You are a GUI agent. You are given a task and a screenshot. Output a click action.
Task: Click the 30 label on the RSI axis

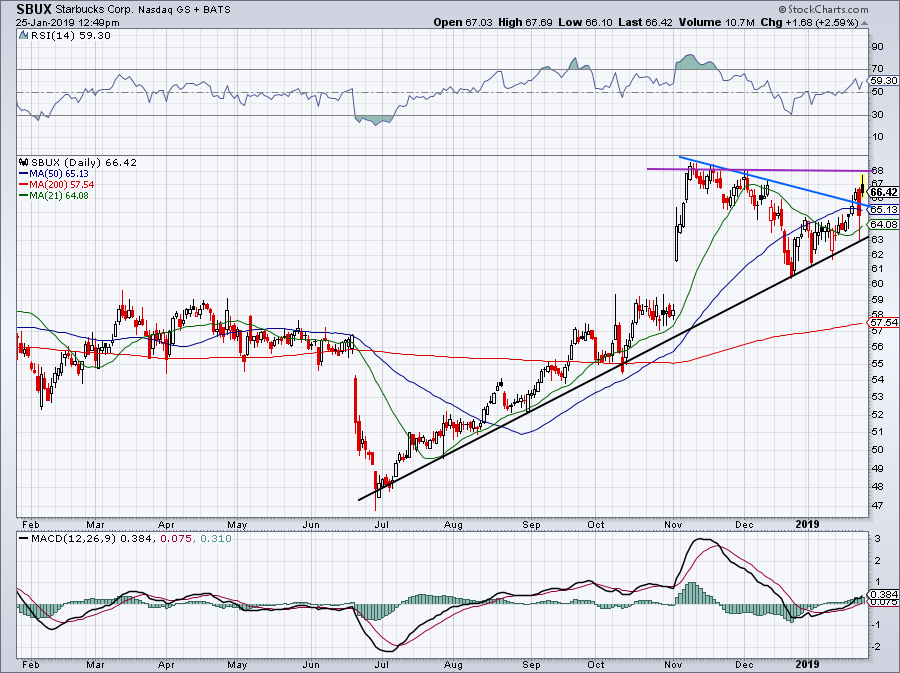click(877, 115)
